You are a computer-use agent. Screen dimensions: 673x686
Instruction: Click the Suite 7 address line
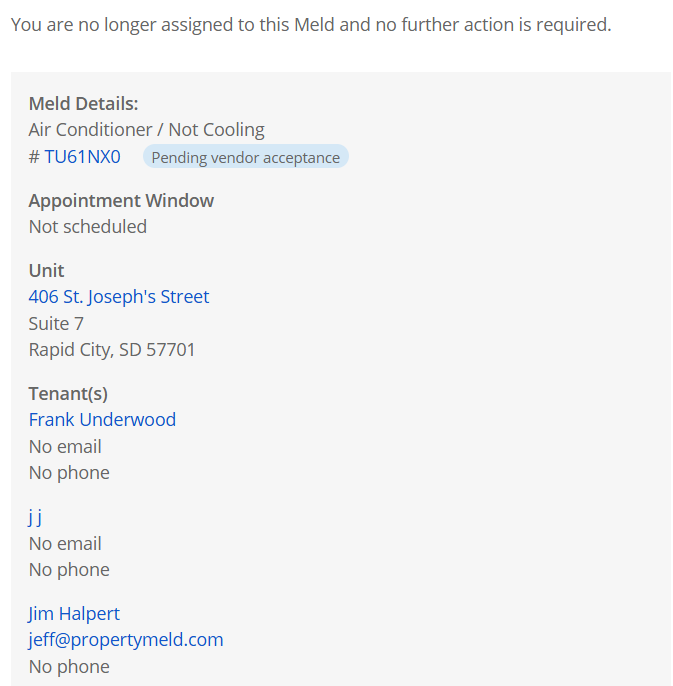56,324
